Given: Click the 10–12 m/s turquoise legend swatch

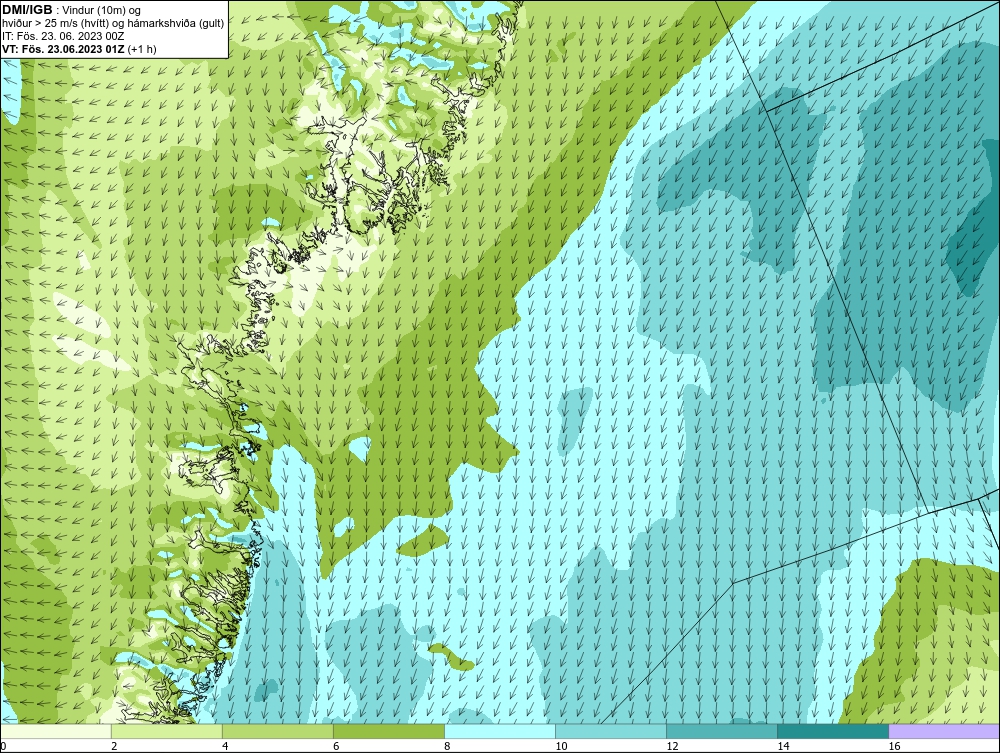Looking at the screenshot, I should pos(610,731).
